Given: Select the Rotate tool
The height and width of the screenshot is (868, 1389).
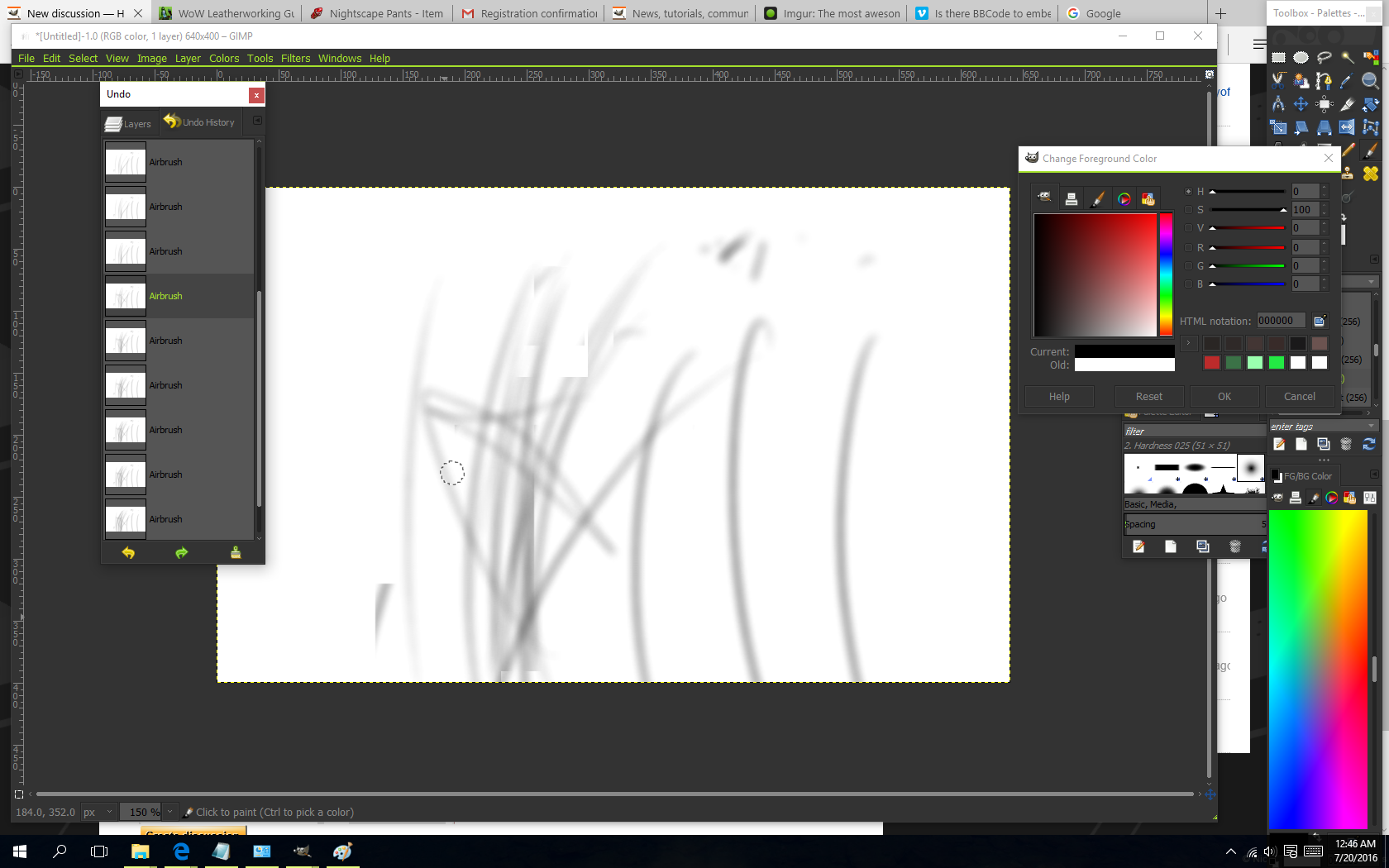Looking at the screenshot, I should pos(1371,103).
